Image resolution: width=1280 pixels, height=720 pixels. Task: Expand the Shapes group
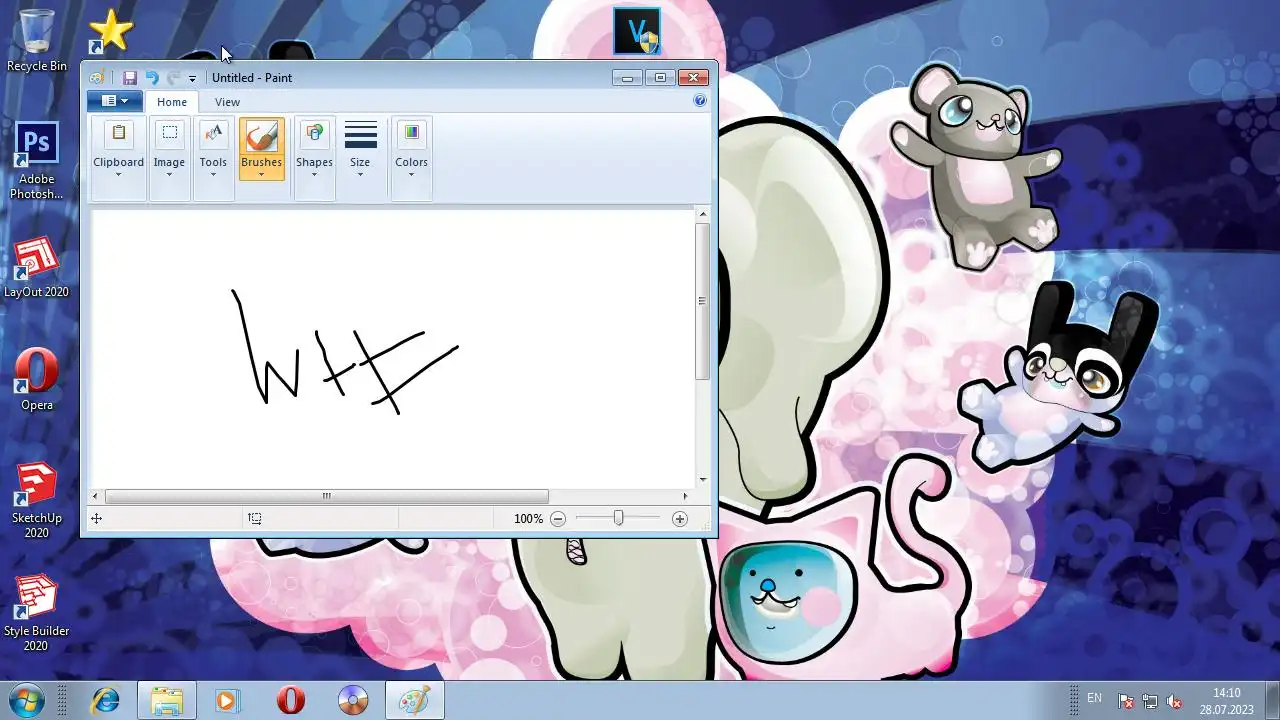[x=314, y=158]
